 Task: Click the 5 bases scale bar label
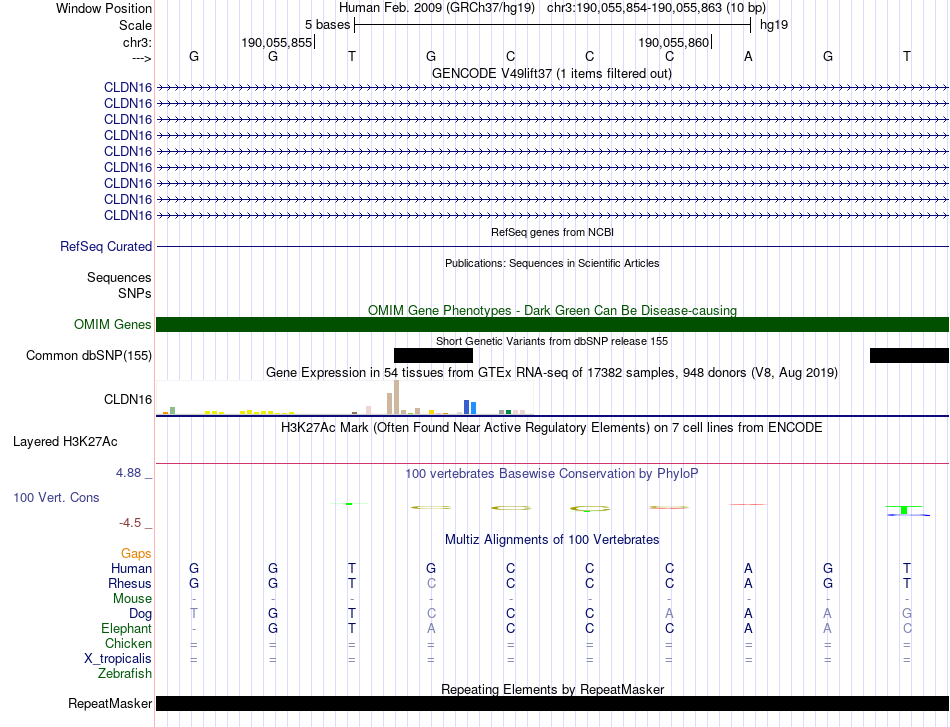tap(327, 25)
